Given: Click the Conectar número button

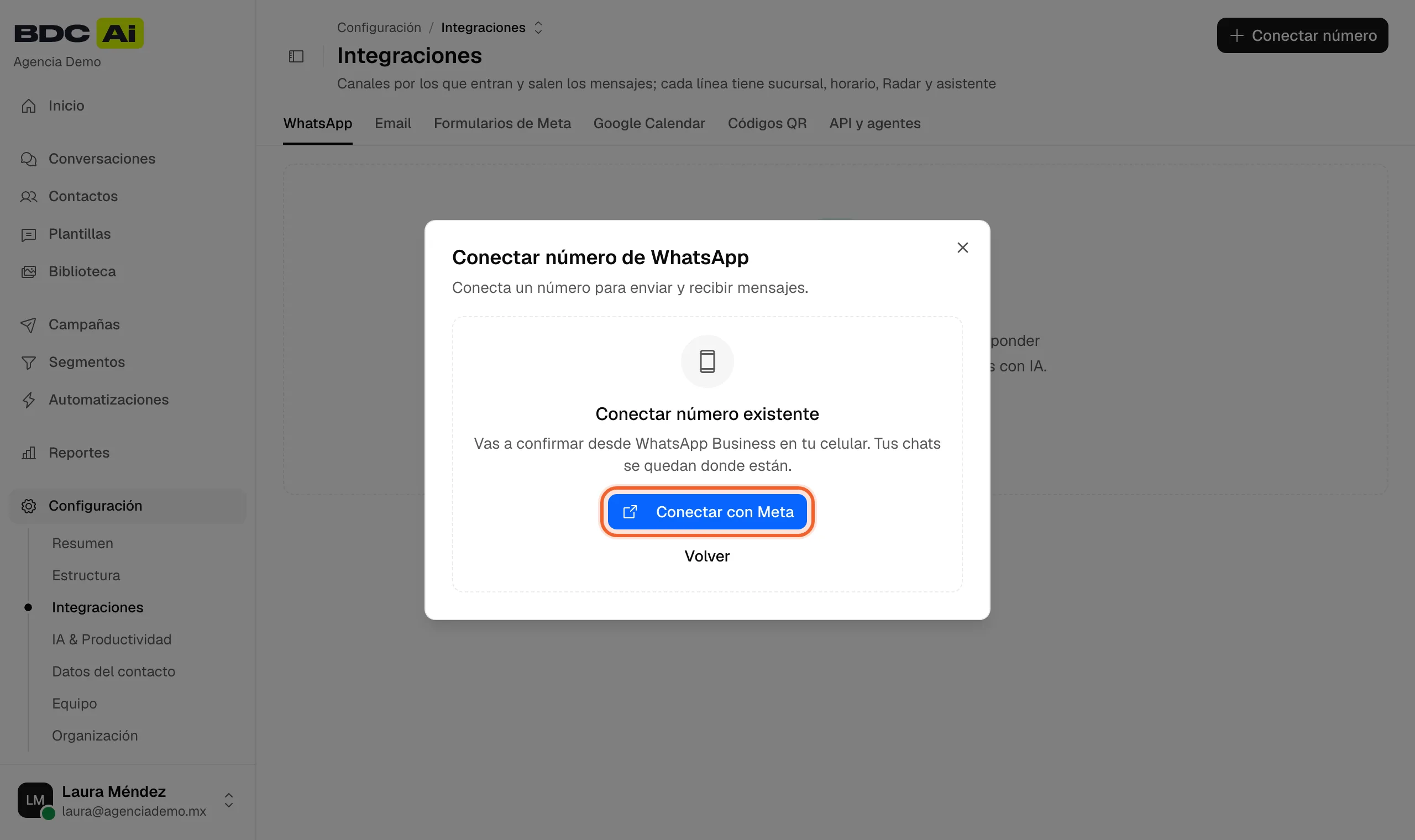Looking at the screenshot, I should pos(1302,36).
